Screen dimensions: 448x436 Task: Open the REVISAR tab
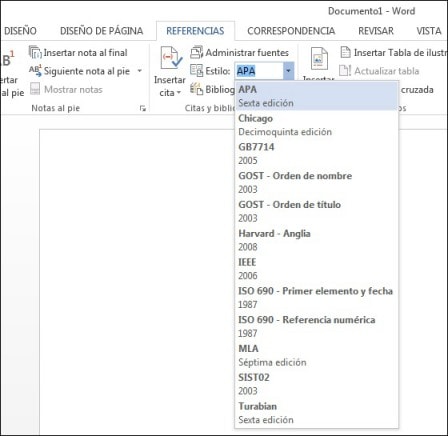(x=376, y=31)
